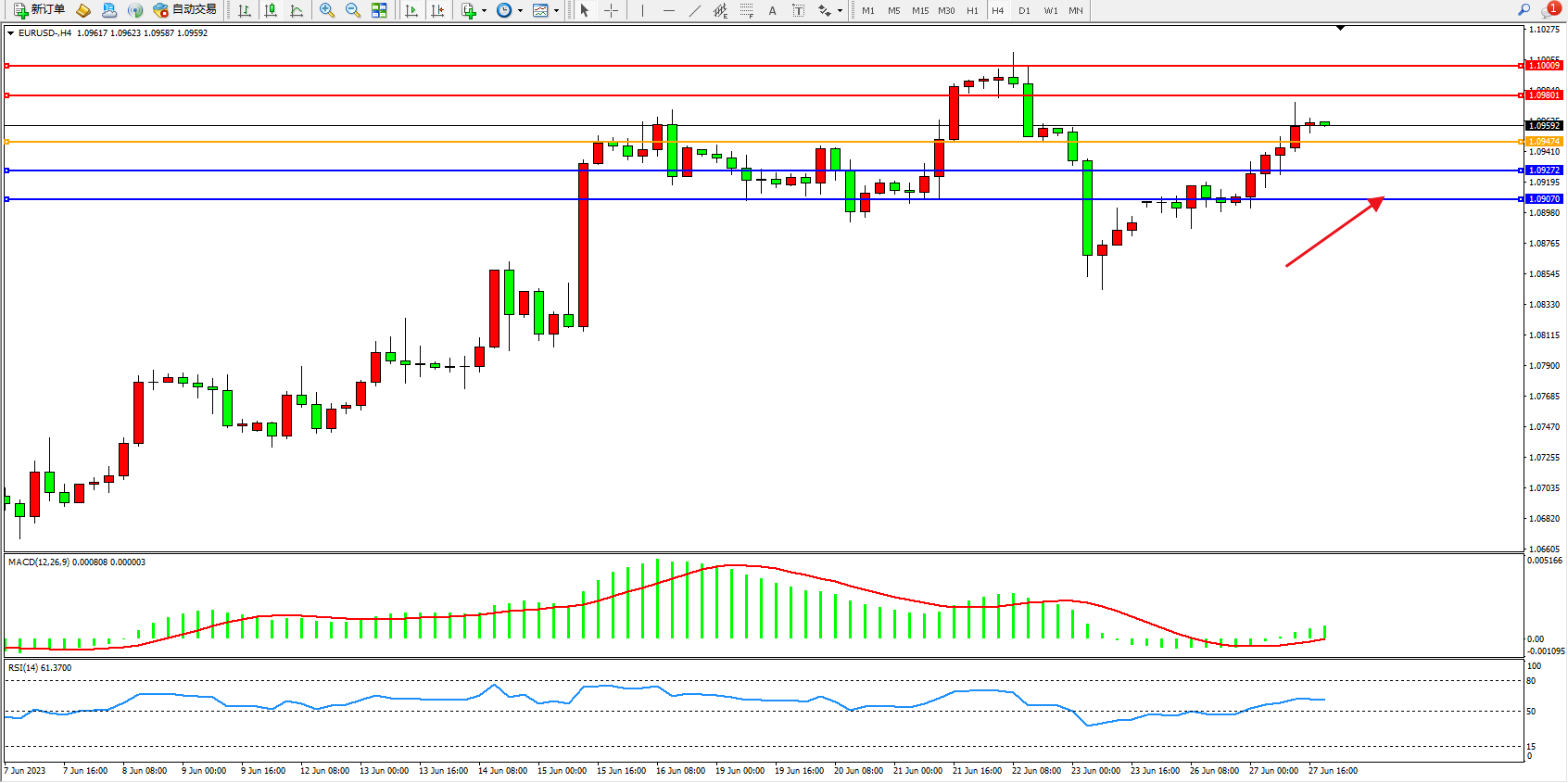
Task: Toggle chart Auto Scroll
Action: tap(411, 10)
